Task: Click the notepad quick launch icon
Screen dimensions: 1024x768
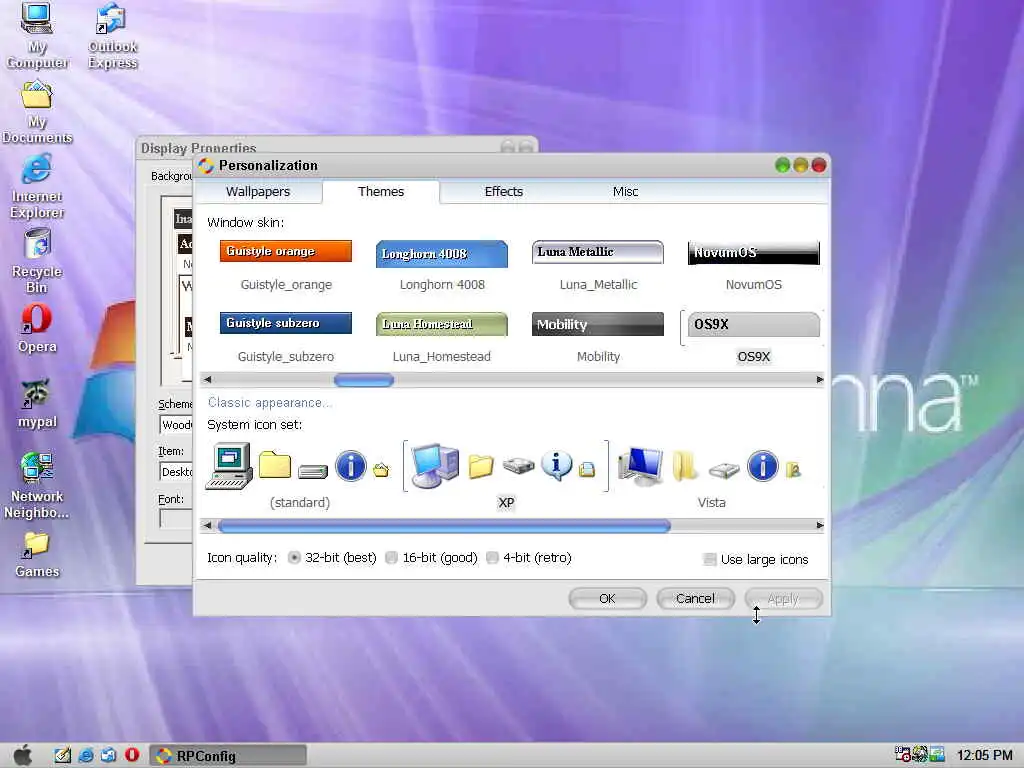Action: point(63,755)
